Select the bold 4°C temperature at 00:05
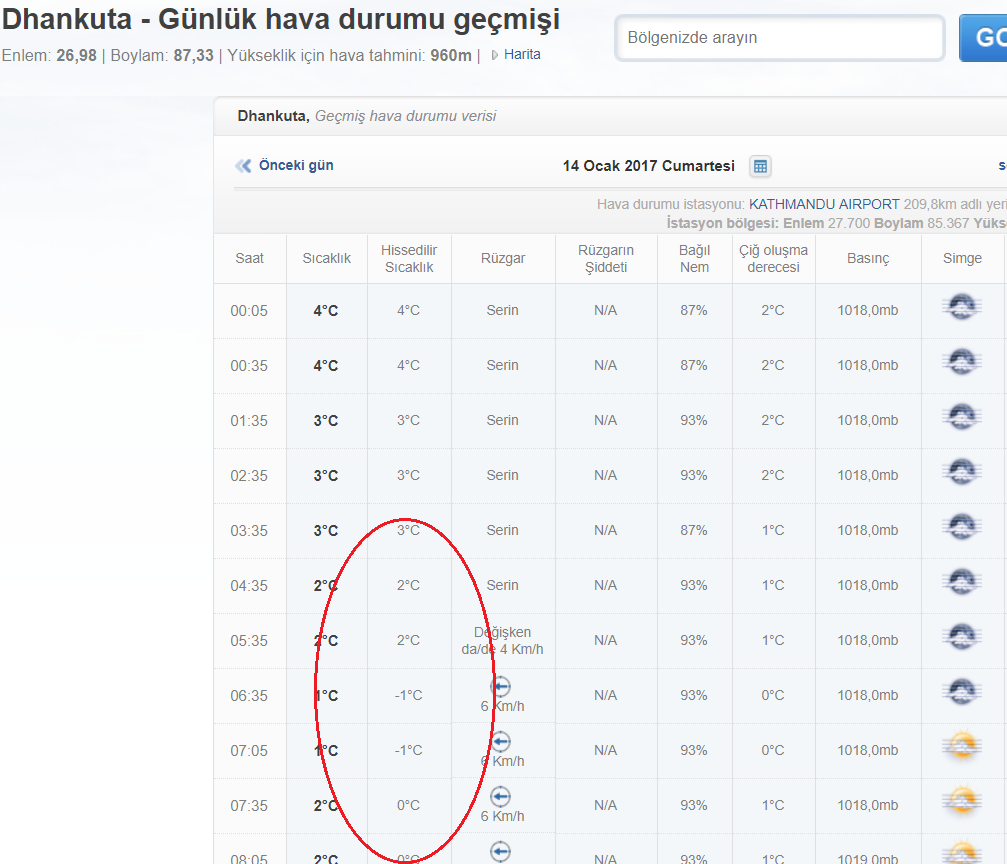1007x864 pixels. 326,311
